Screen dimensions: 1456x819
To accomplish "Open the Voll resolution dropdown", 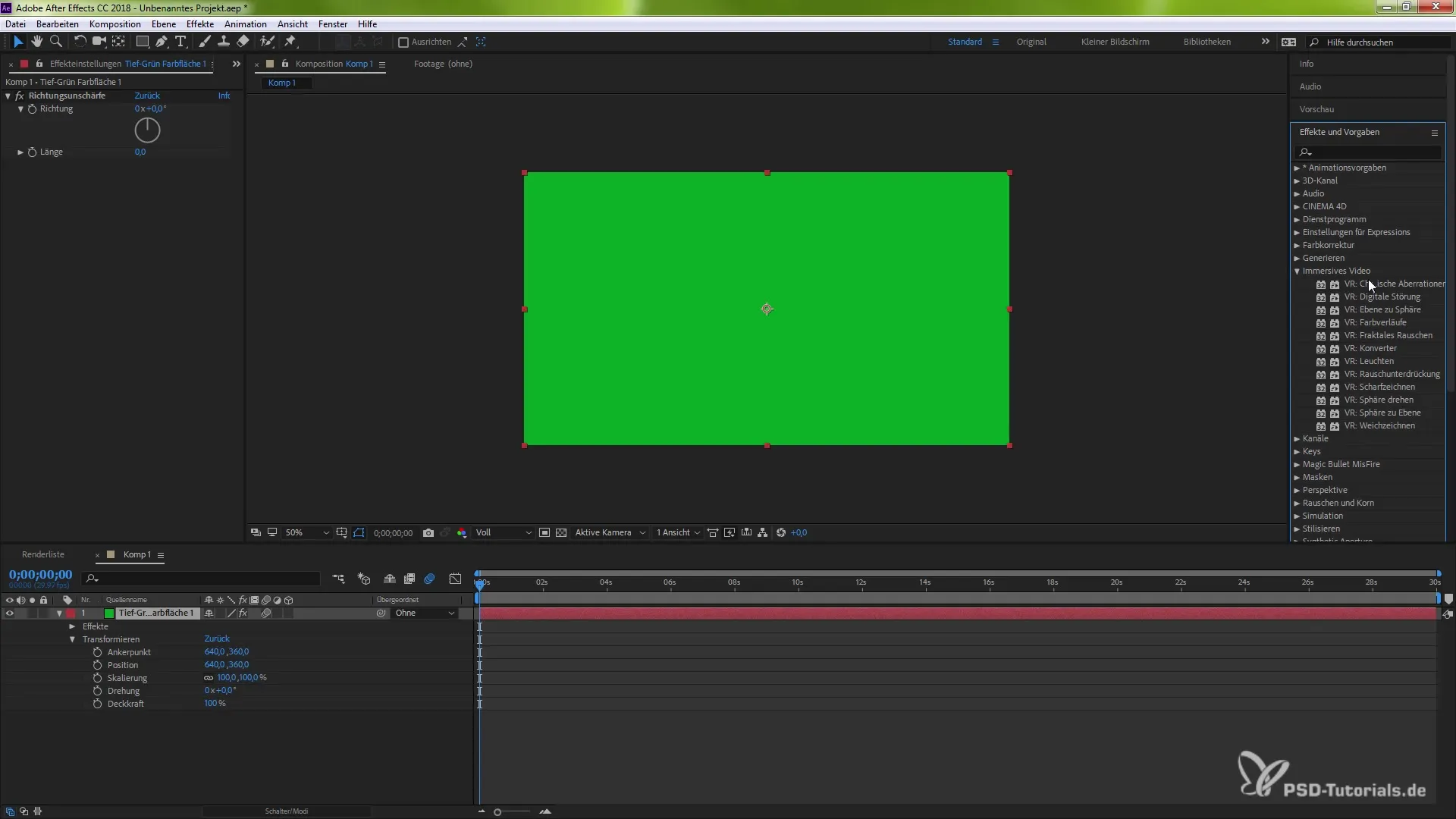I will [504, 533].
